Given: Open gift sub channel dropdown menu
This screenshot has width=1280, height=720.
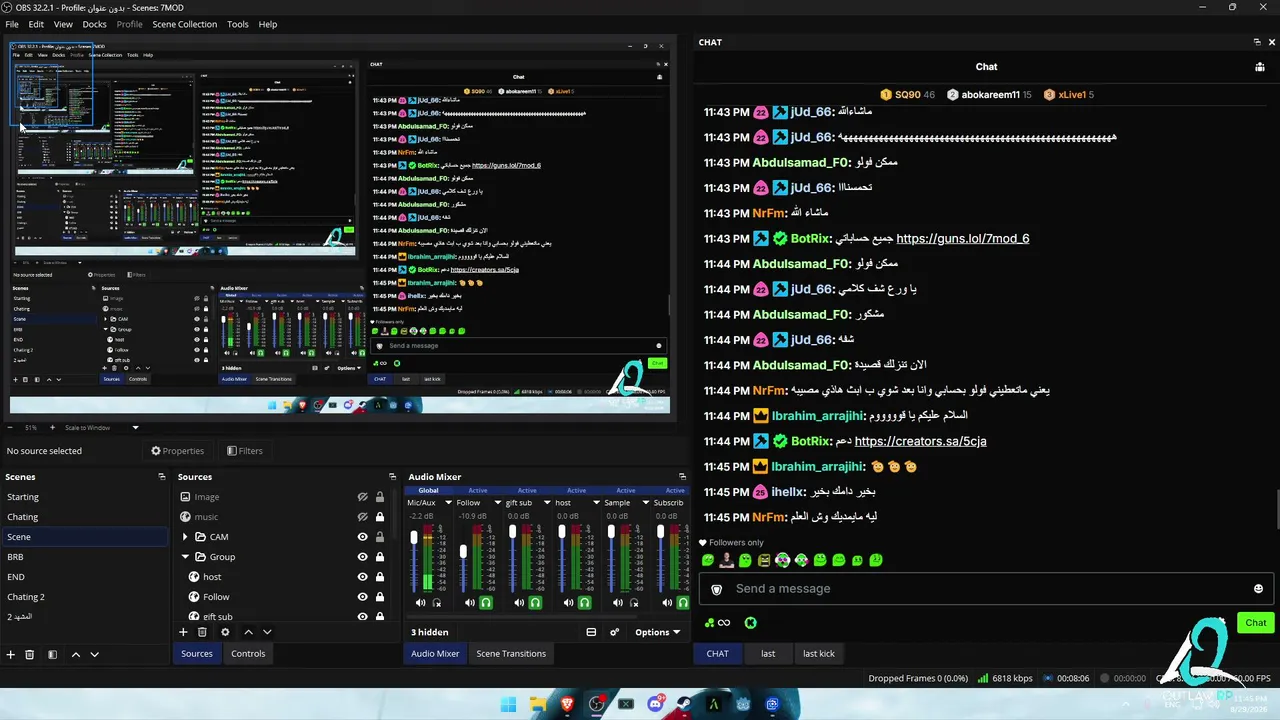Looking at the screenshot, I should (x=547, y=503).
